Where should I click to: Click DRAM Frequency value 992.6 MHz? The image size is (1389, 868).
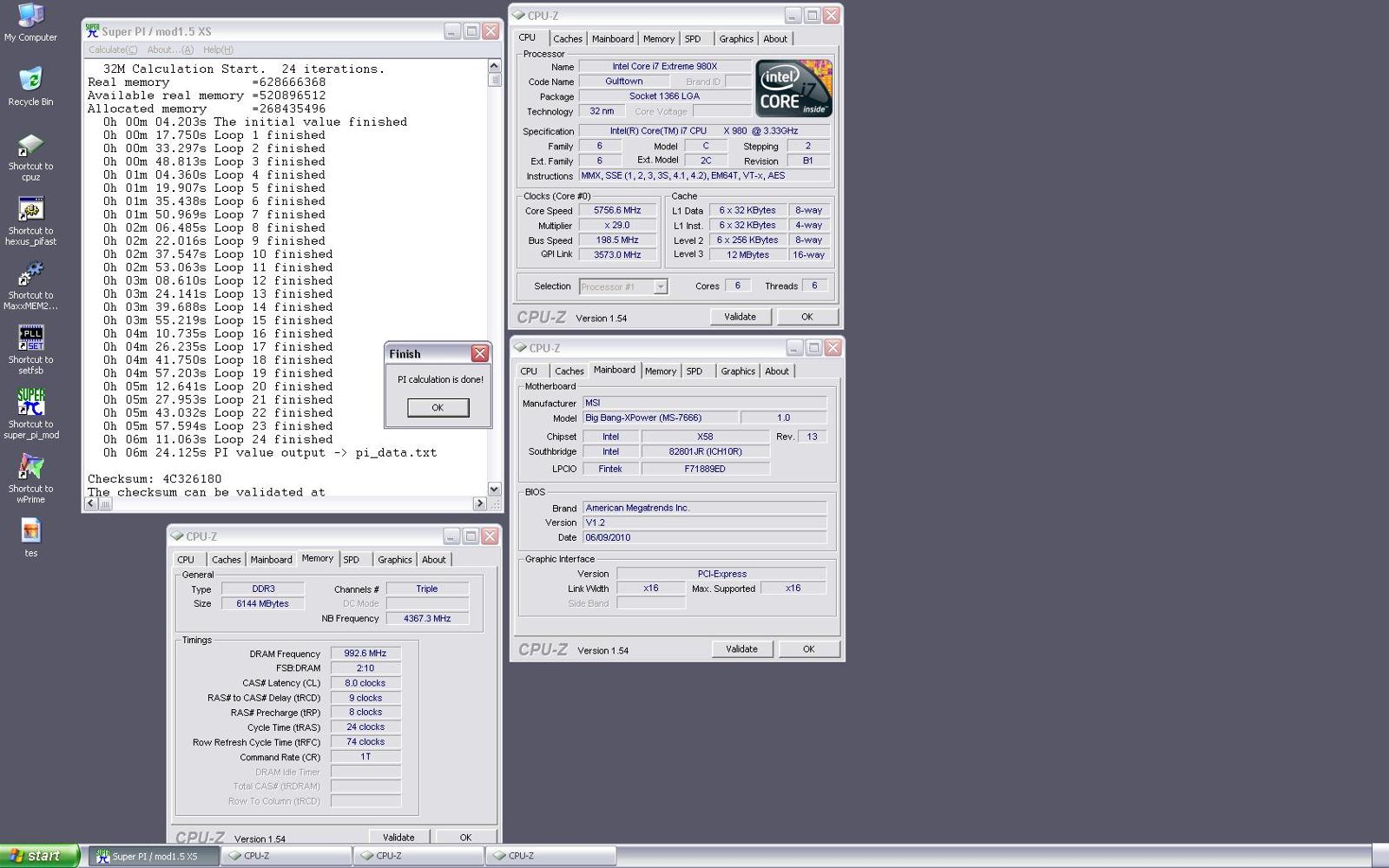point(365,654)
